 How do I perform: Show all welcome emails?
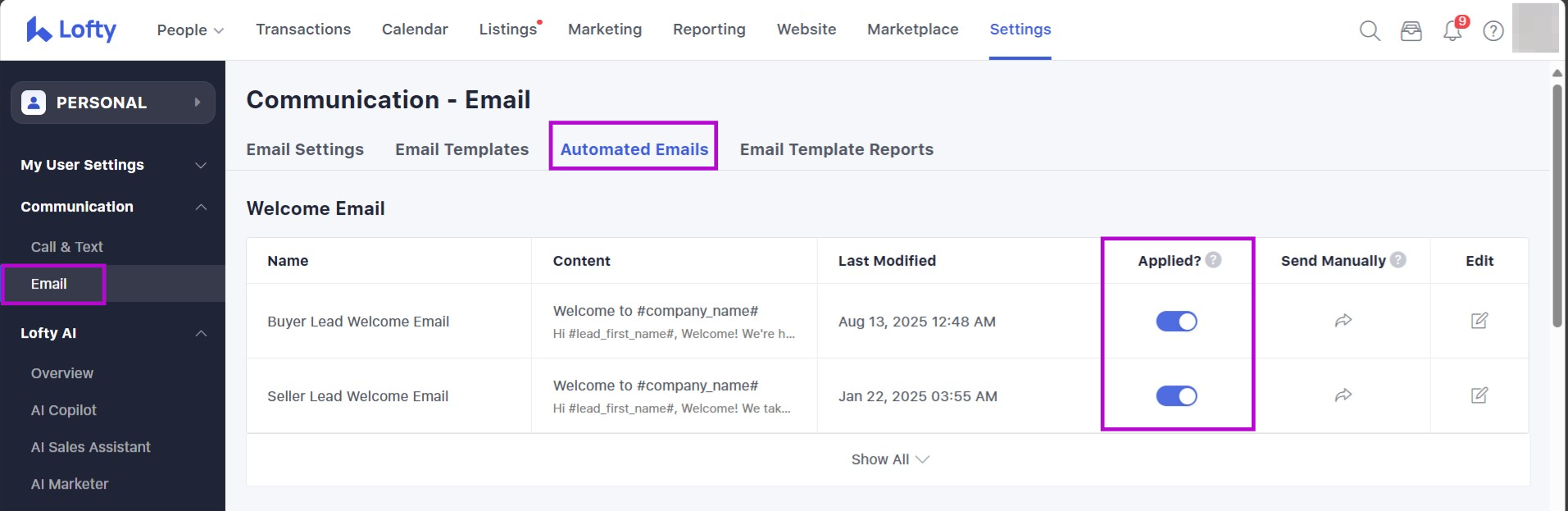point(889,459)
